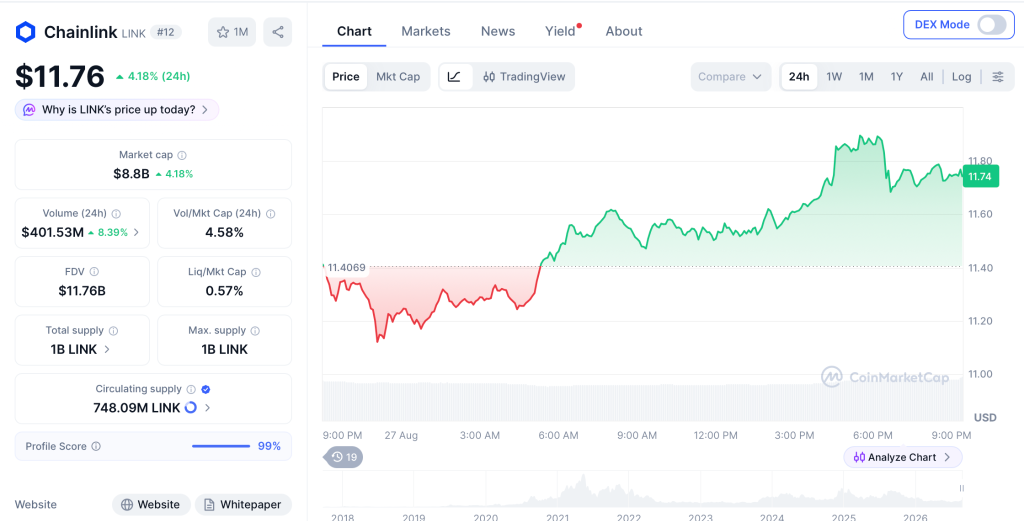Click the historical range mini chart
Image resolution: width=1024 pixels, height=521 pixels.
pyautogui.click(x=642, y=488)
